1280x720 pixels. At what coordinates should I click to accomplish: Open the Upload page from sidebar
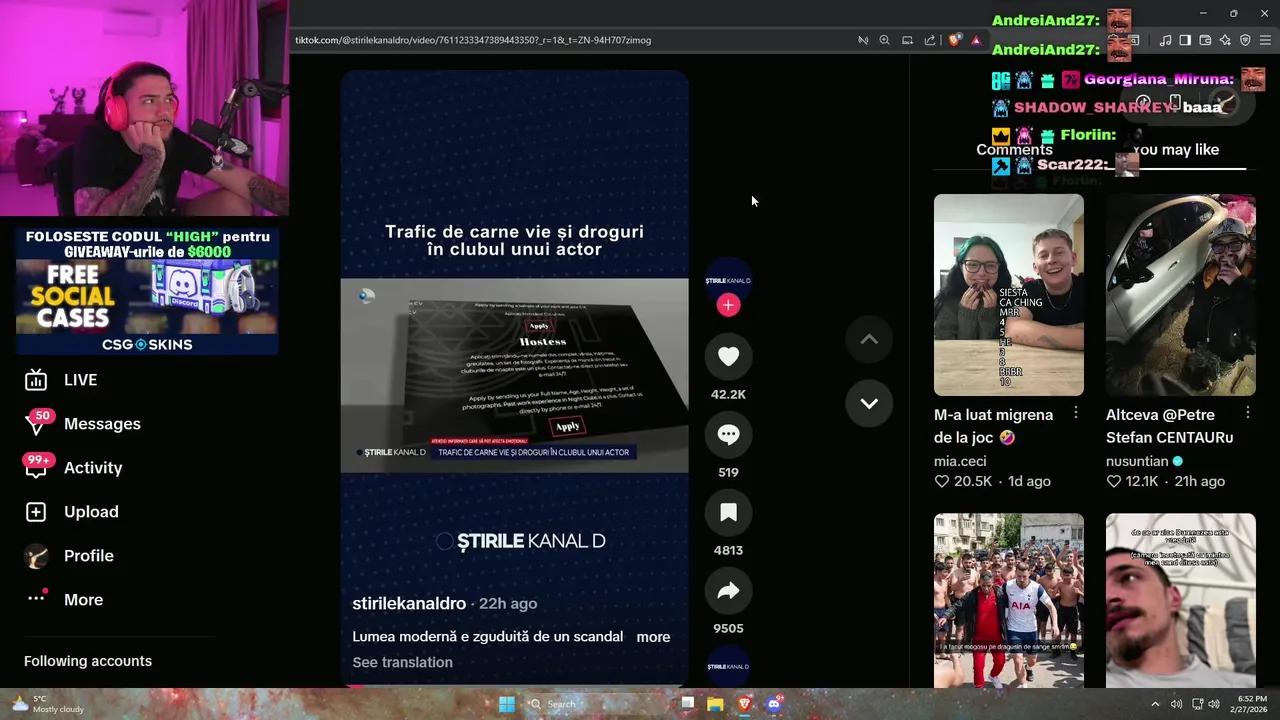coord(71,512)
